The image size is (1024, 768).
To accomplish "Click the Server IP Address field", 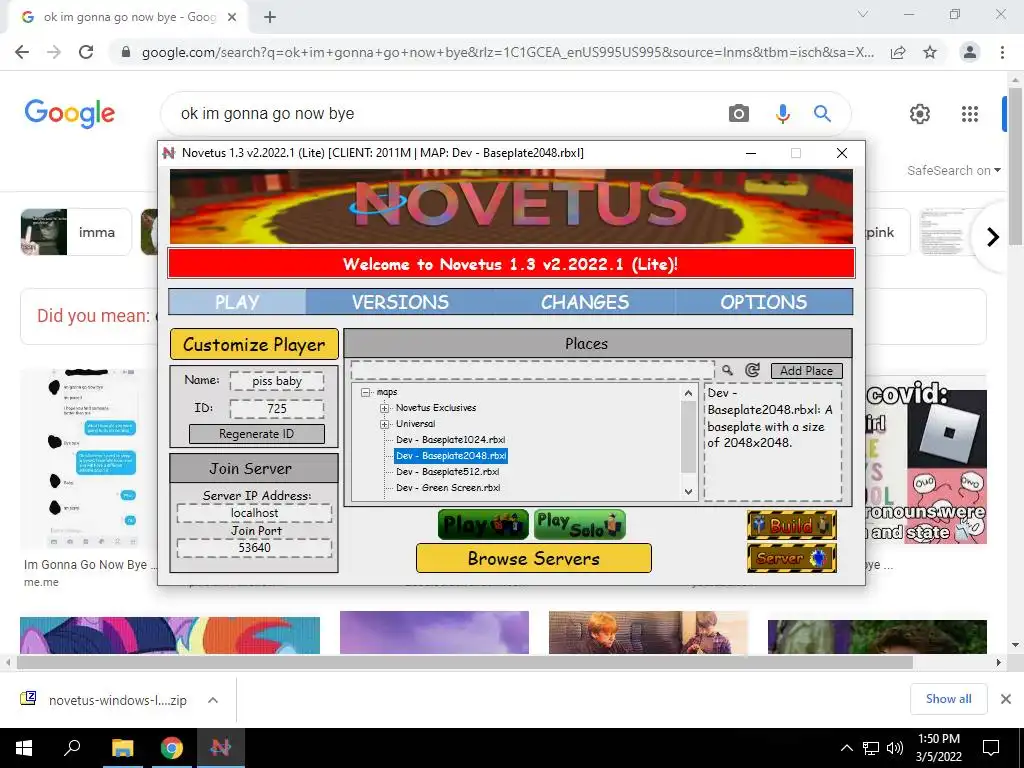I will [x=254, y=513].
